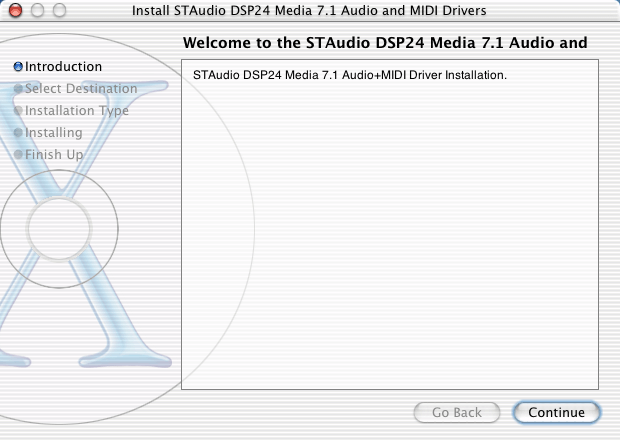Click the Welcome to the STAudio heading

click(x=385, y=43)
